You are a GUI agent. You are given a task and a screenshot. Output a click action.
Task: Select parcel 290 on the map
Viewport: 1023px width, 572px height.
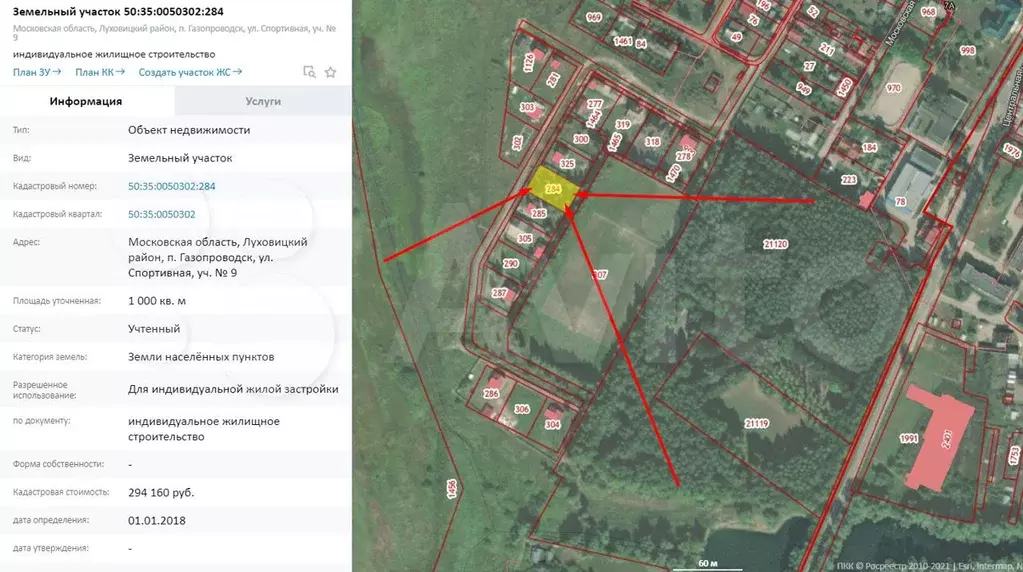[x=510, y=264]
